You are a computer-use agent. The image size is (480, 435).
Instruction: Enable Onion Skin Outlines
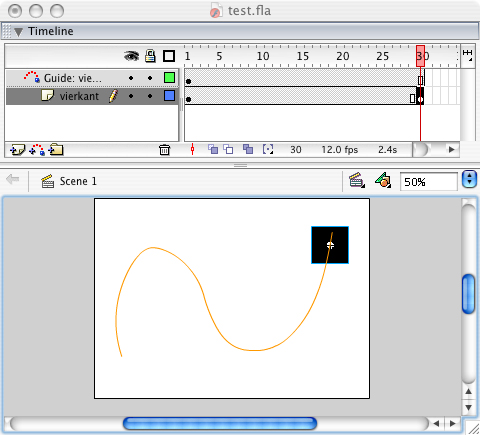click(228, 149)
